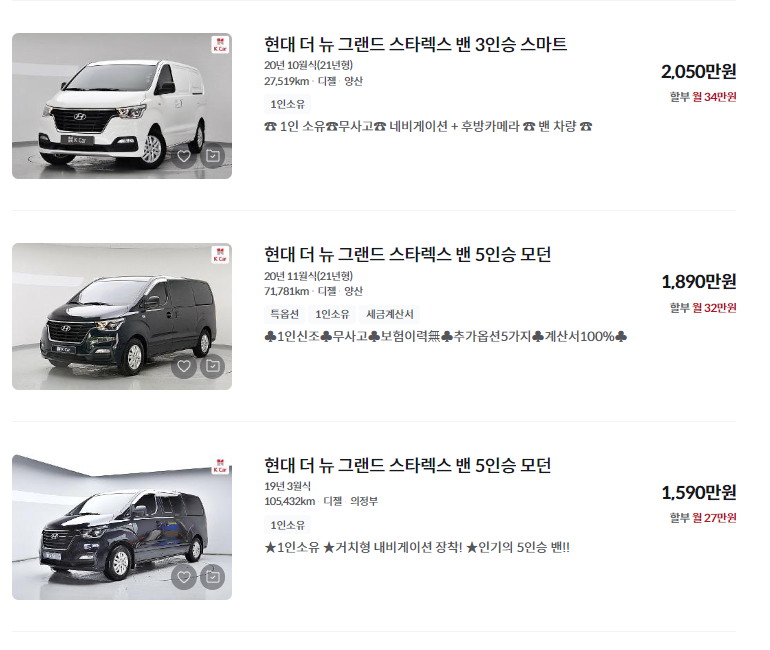Click compare folder icon on 1,590만원 listing
Screen dimensions: 770x650
click(213, 577)
